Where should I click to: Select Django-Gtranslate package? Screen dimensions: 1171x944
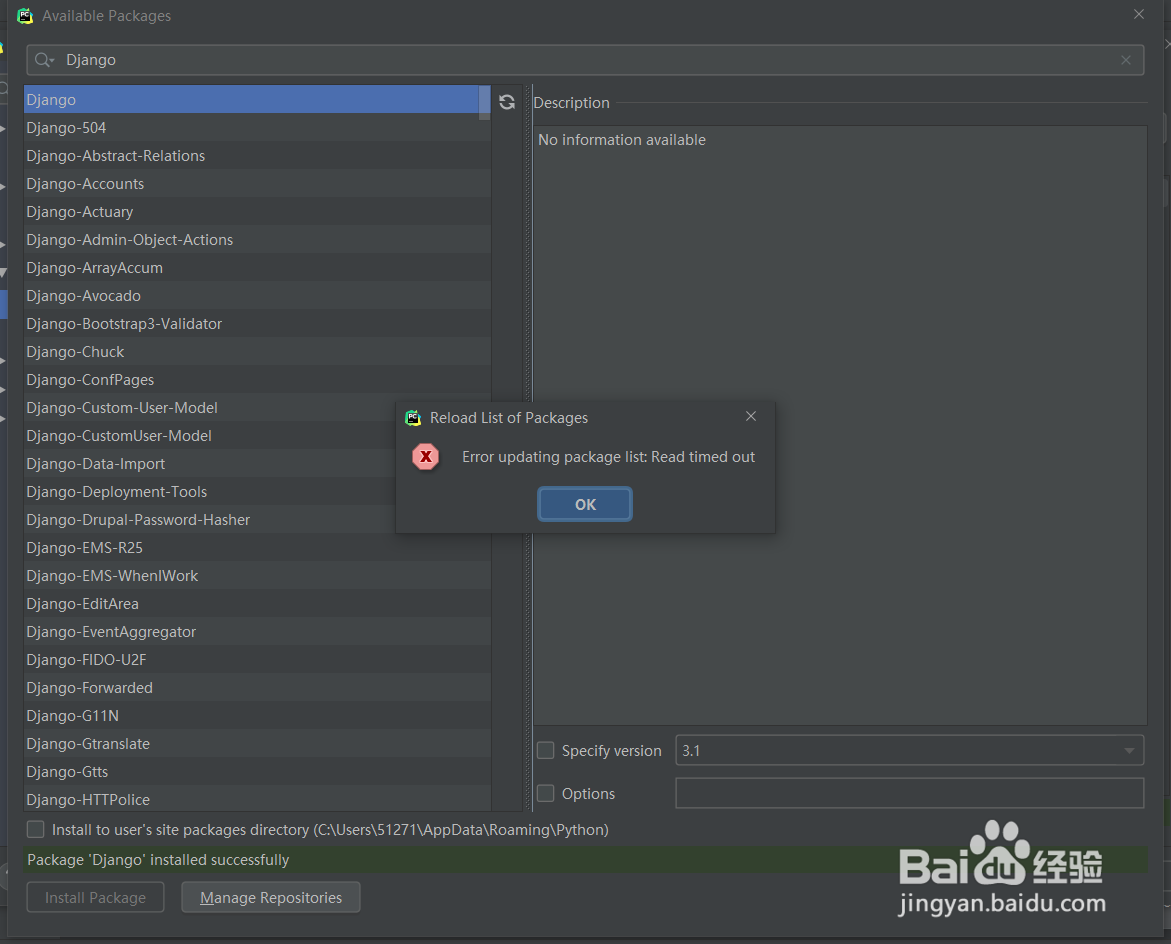coord(257,744)
